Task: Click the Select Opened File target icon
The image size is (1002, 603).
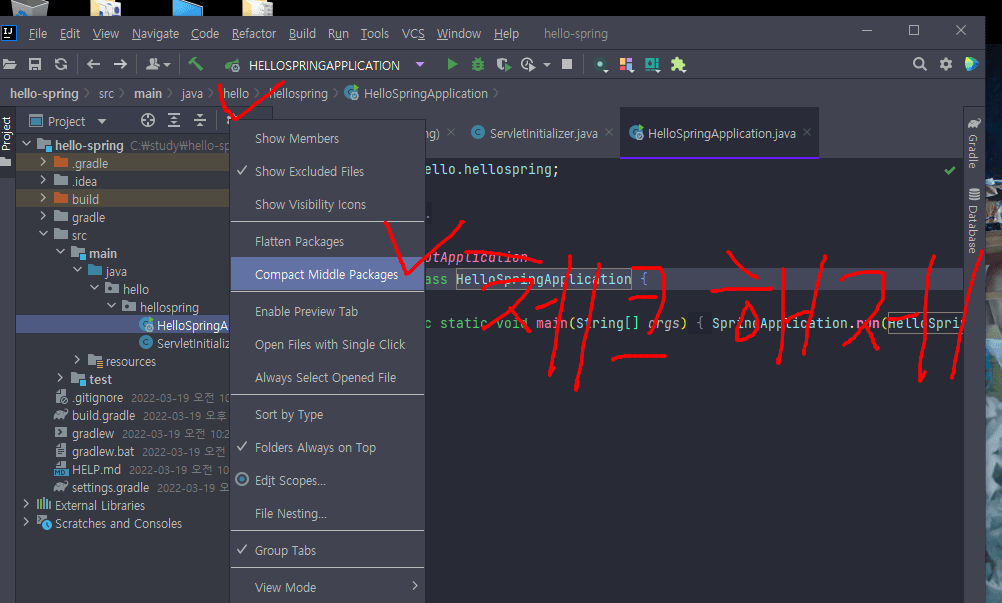Action: pos(148,121)
